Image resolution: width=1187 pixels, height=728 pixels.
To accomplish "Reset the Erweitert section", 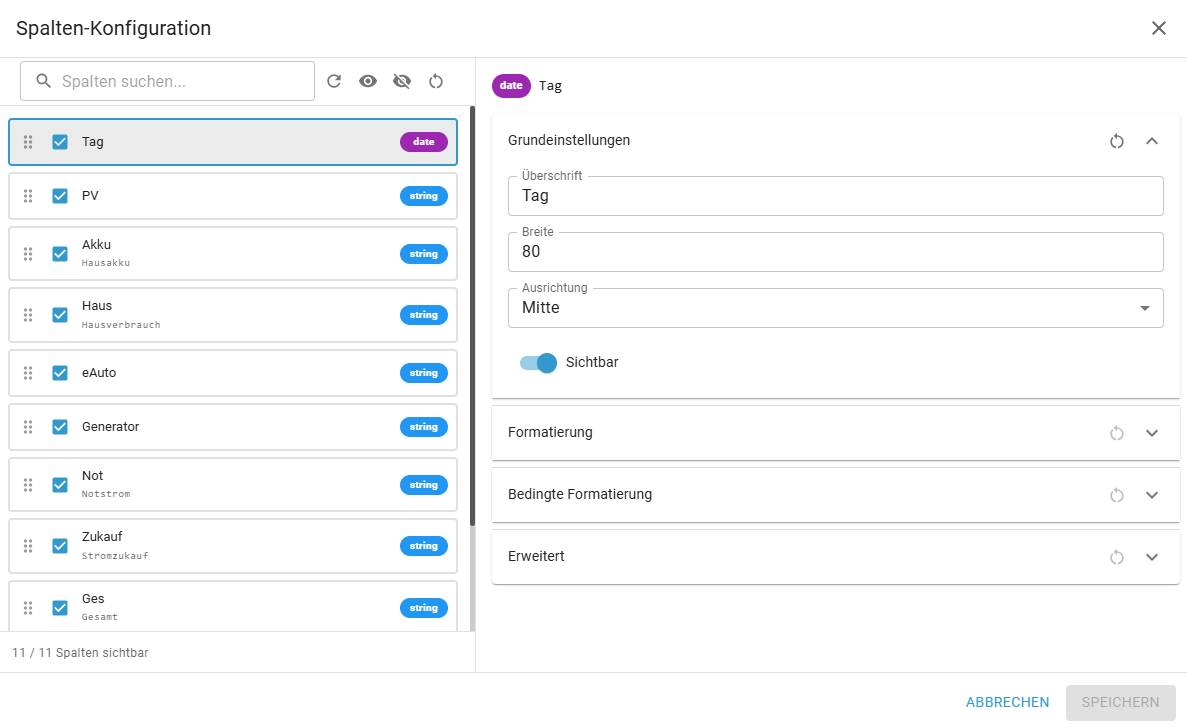I will coord(1117,557).
